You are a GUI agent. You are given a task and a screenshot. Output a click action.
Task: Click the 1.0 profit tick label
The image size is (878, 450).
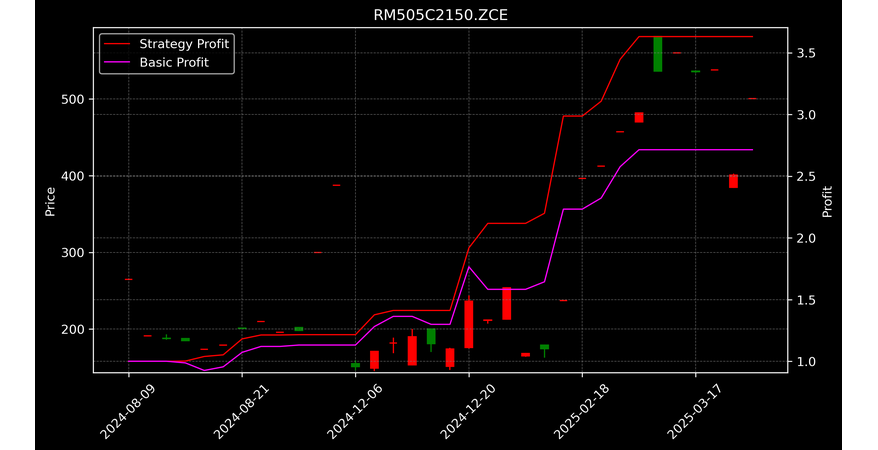pyautogui.click(x=804, y=362)
